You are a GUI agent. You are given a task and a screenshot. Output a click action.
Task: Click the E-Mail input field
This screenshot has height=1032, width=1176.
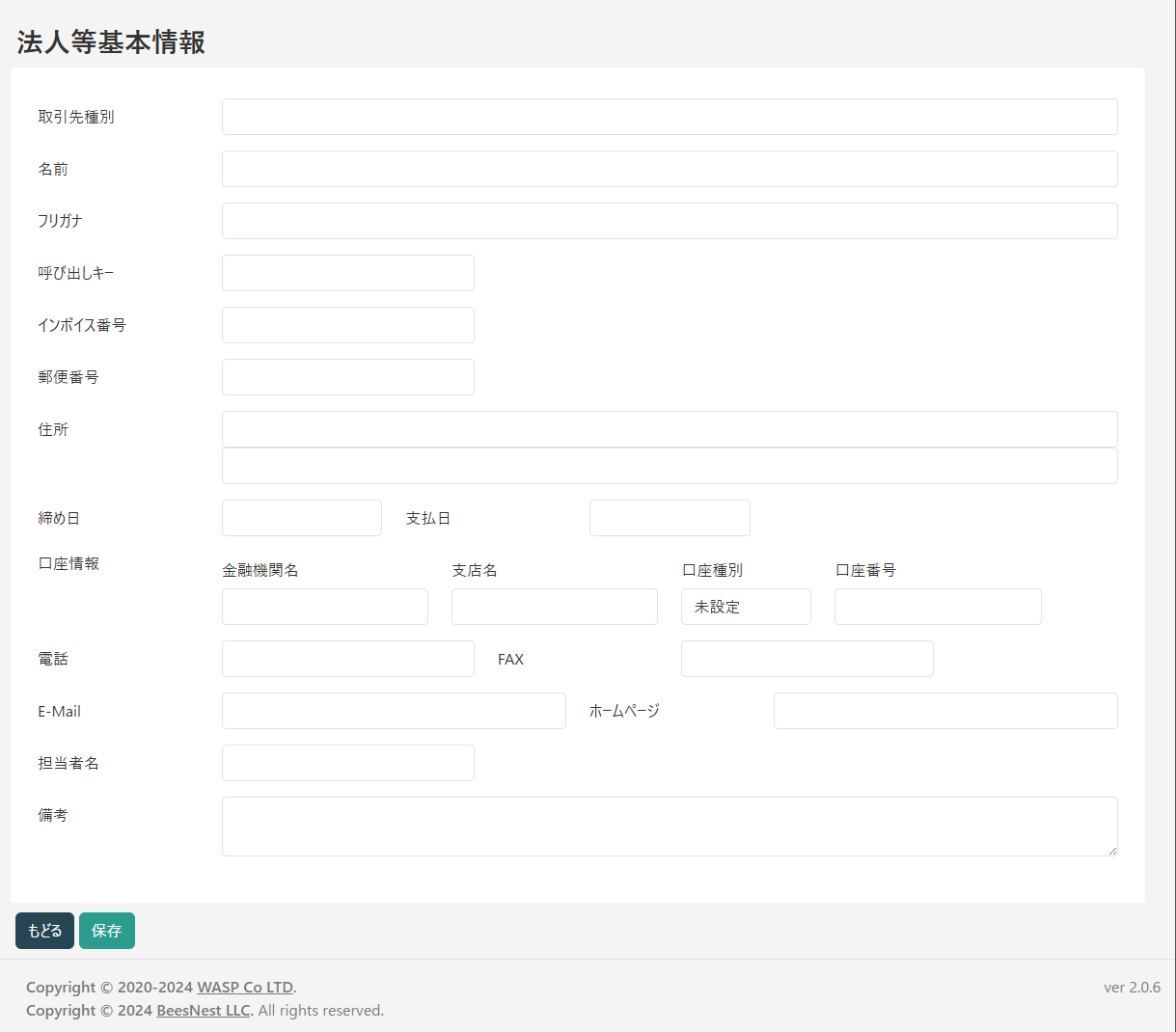click(x=394, y=711)
